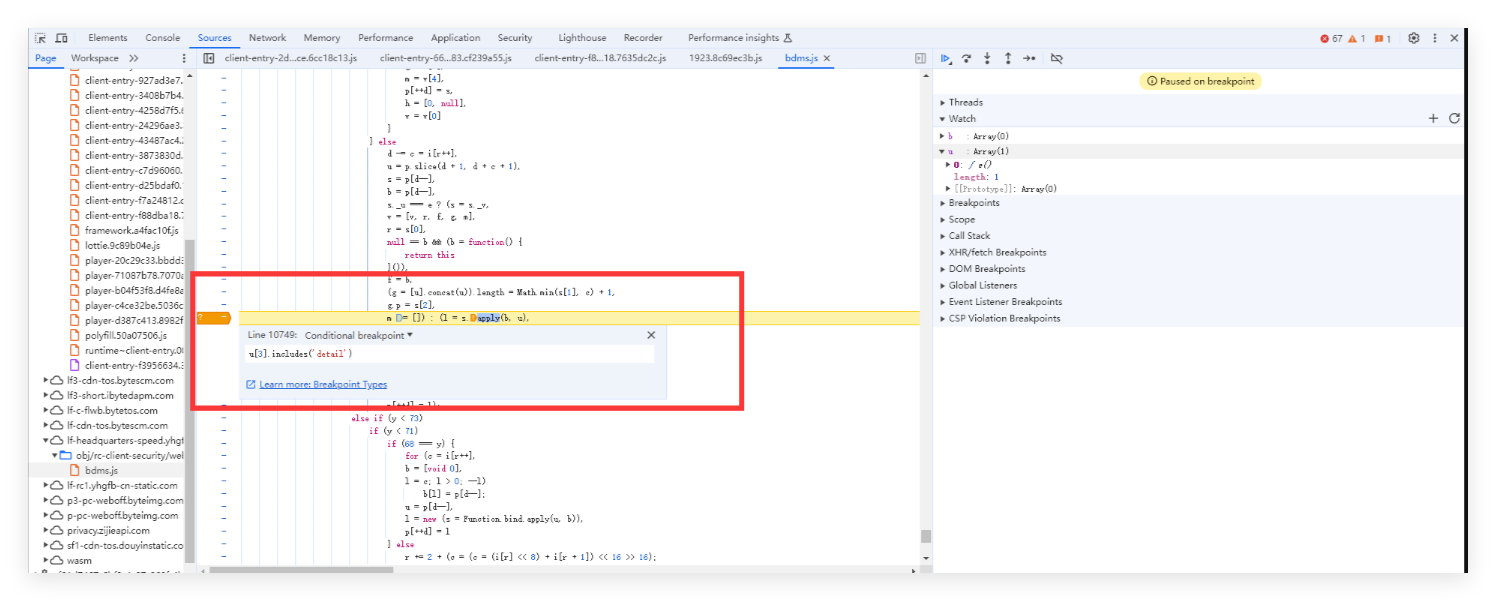Expand the CSP Violation Breakpoints section
Screen dimensions: 1496x601
[x=999, y=318]
